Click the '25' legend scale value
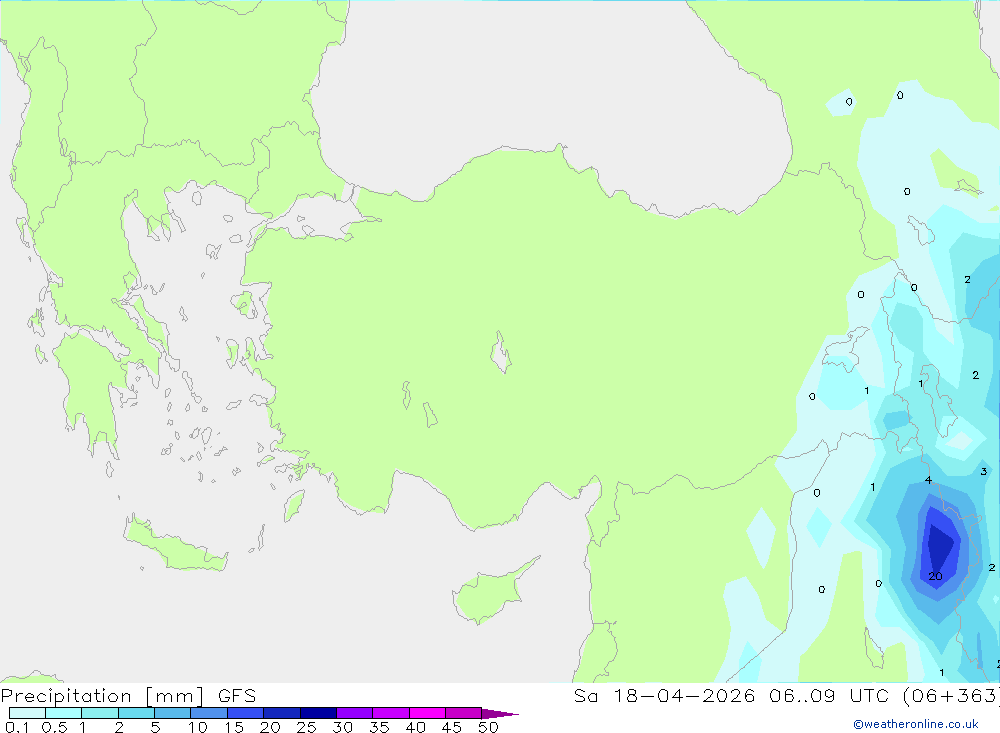Image resolution: width=1000 pixels, height=733 pixels. [x=306, y=727]
